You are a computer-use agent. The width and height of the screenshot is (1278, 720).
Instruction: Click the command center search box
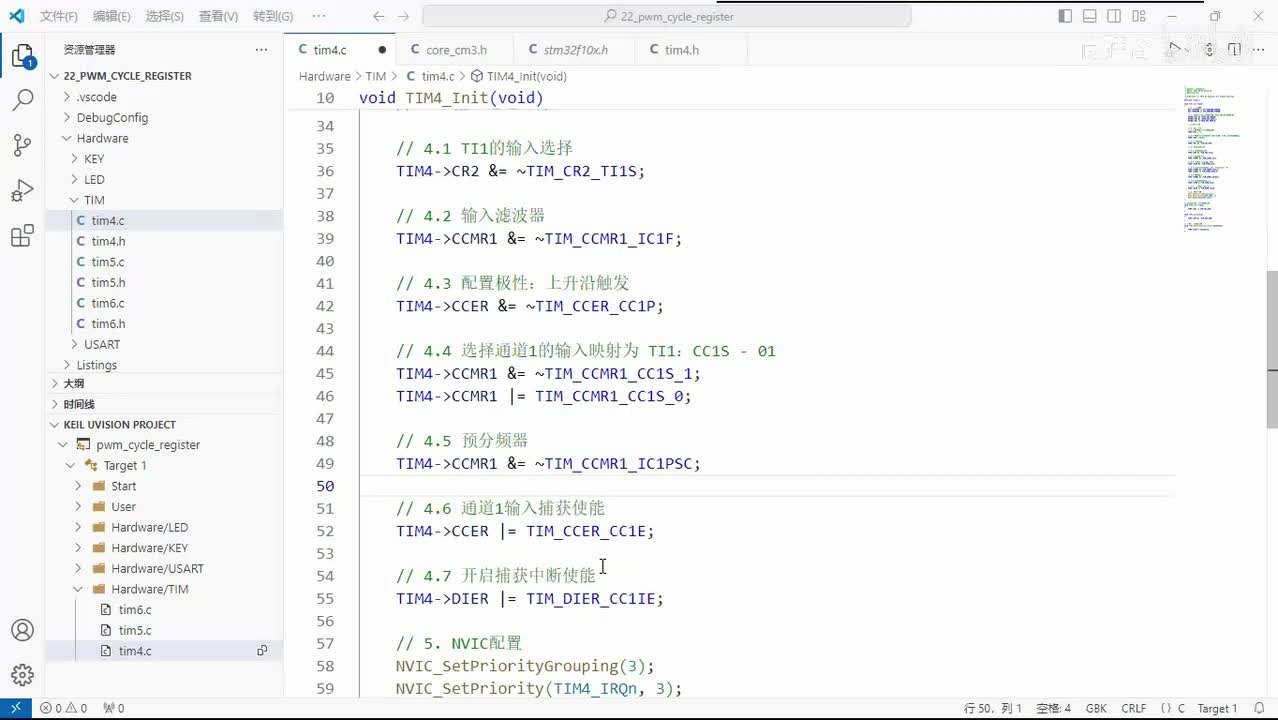pyautogui.click(x=667, y=16)
